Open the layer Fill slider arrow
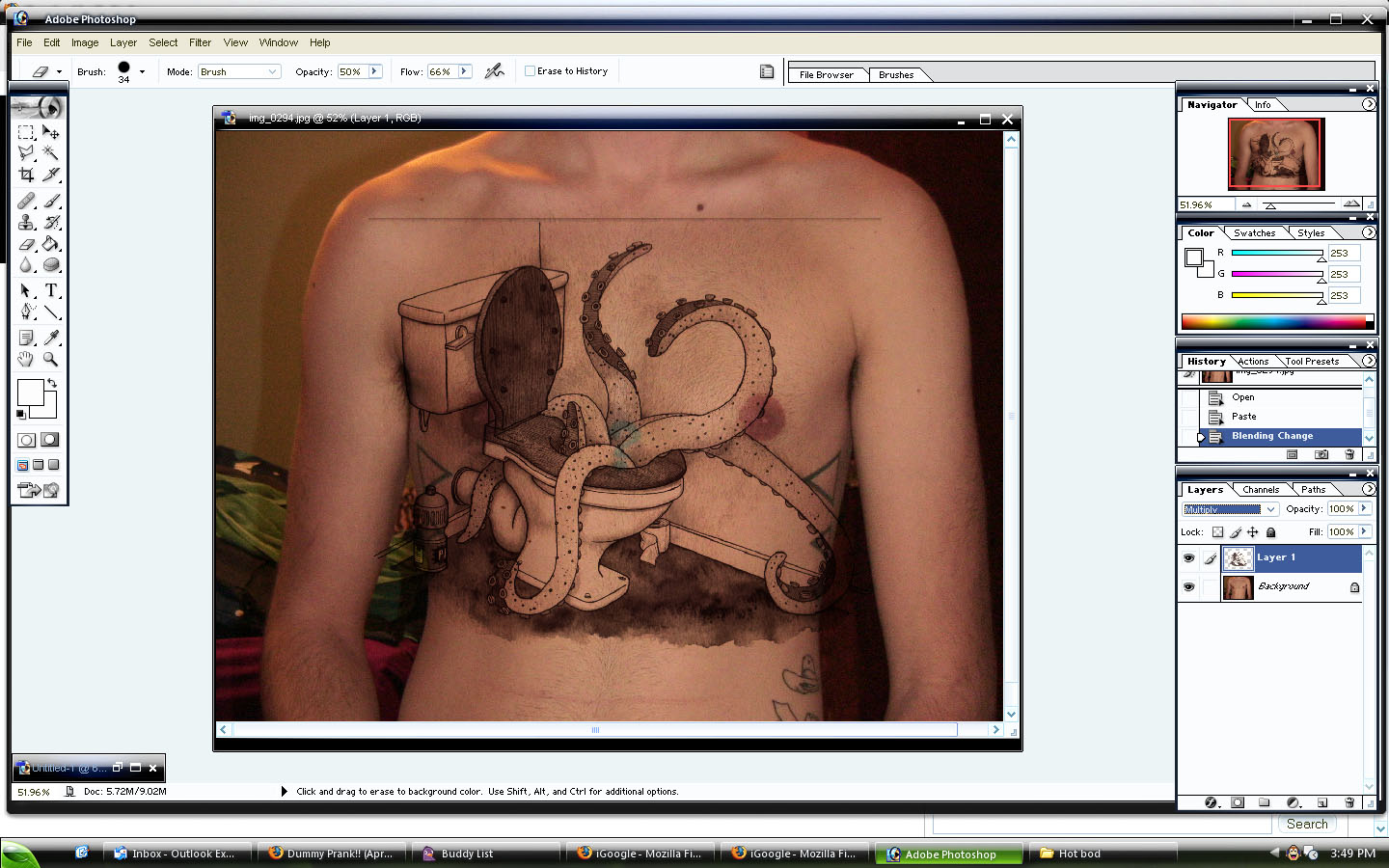Screen dimensions: 1389x868 [1364, 531]
